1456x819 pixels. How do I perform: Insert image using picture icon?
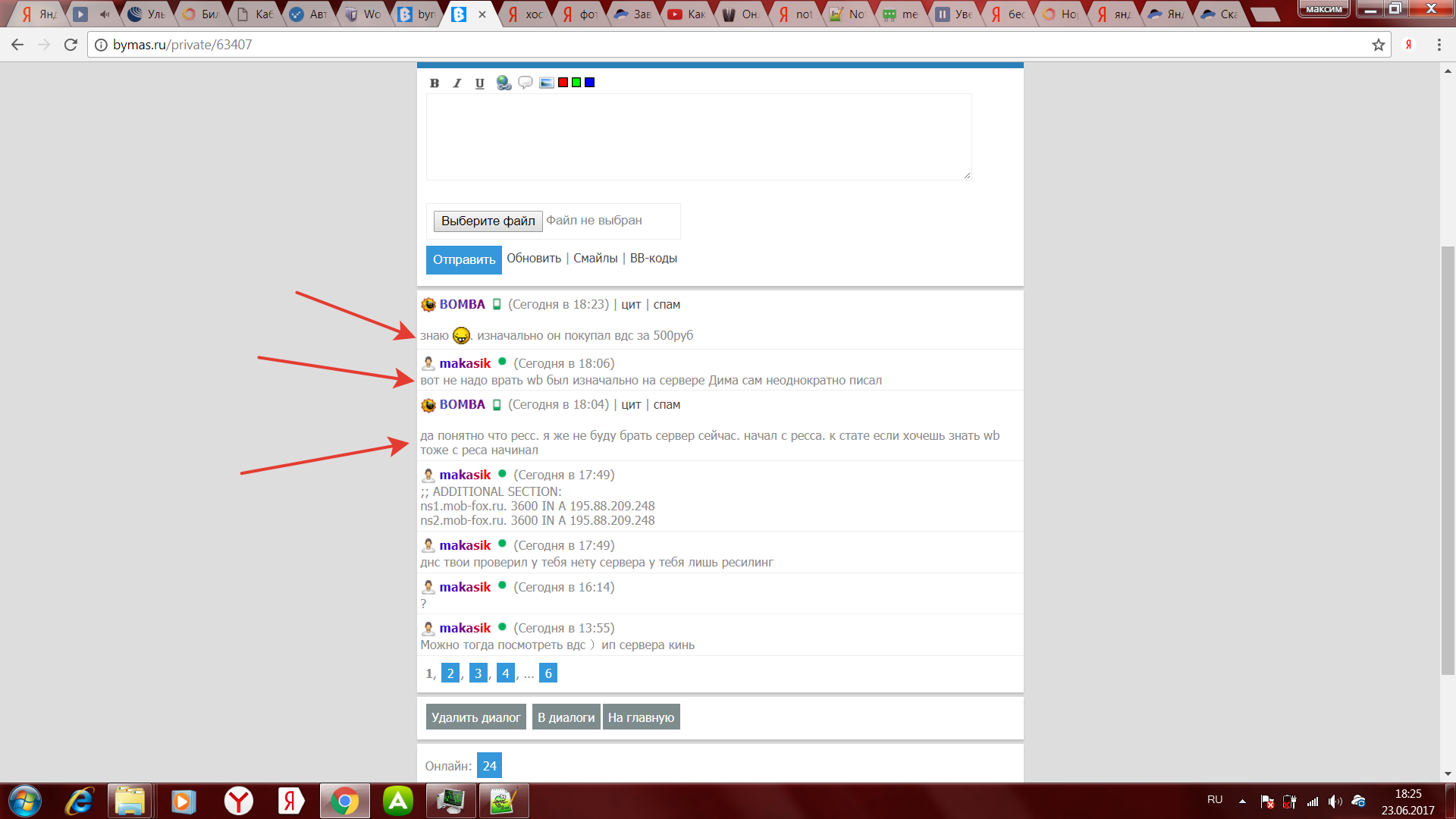click(x=546, y=83)
